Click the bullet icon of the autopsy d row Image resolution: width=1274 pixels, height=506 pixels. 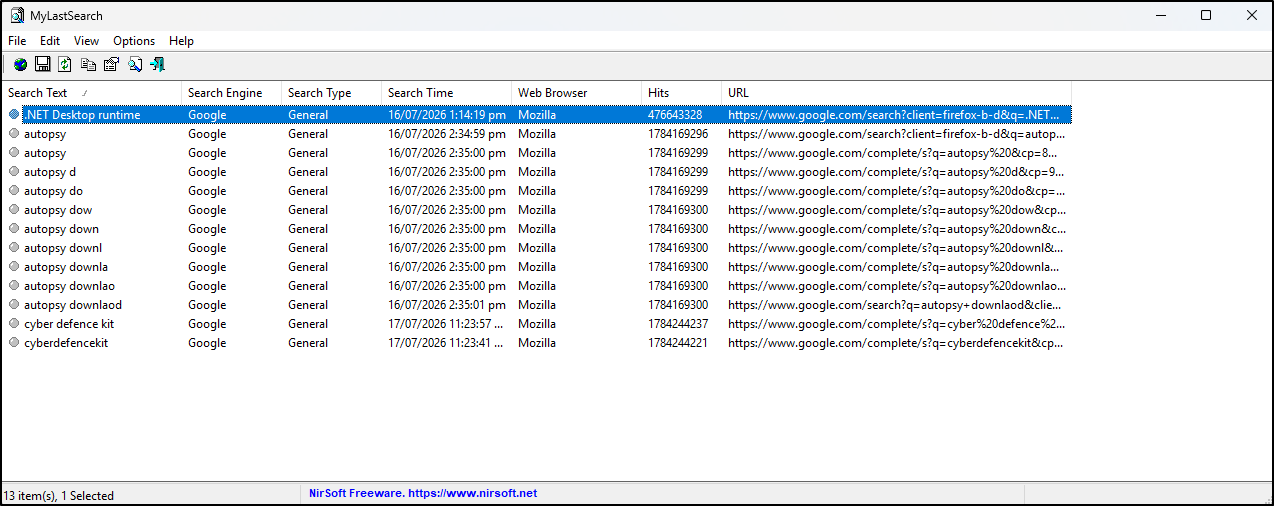click(x=14, y=172)
